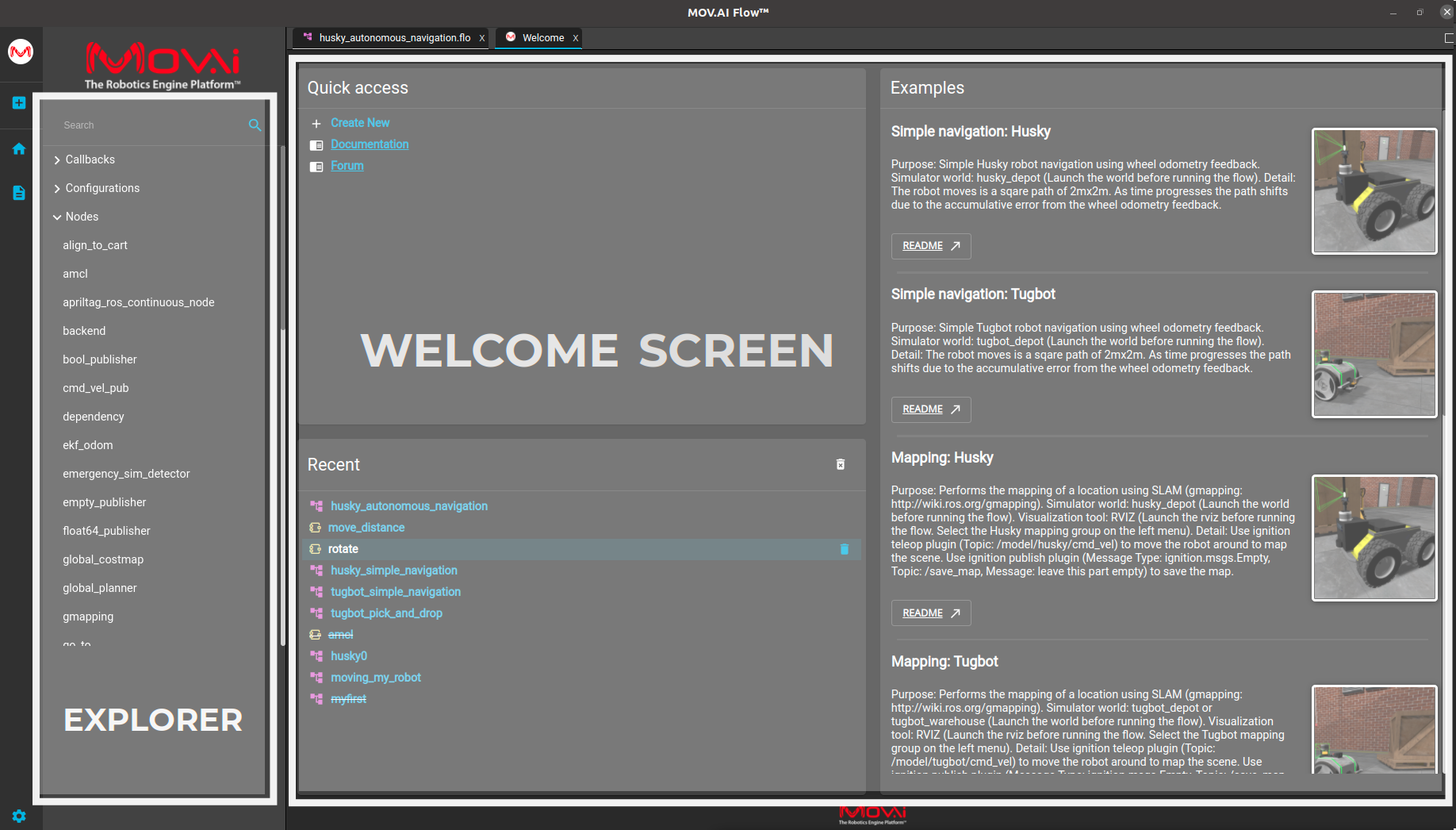This screenshot has width=1456, height=830.
Task: Open the home icon in left sidebar
Action: (x=19, y=149)
